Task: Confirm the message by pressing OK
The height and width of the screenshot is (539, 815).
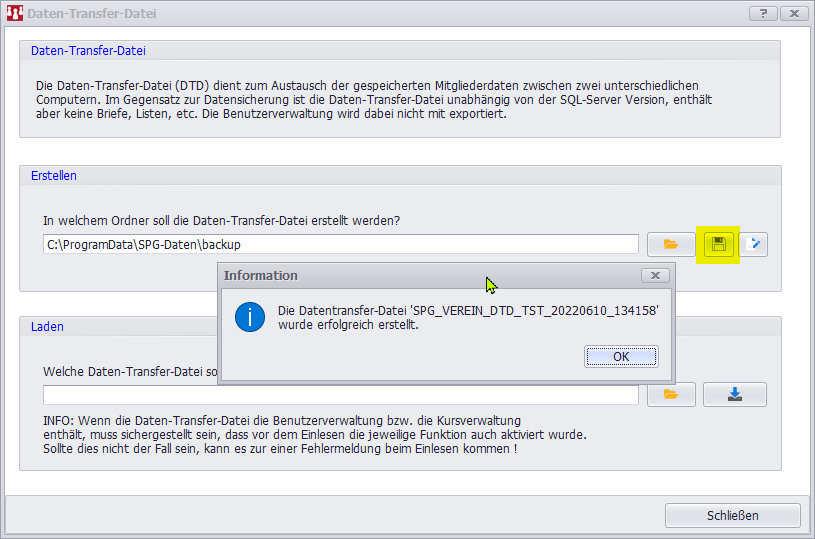Action: tap(621, 357)
